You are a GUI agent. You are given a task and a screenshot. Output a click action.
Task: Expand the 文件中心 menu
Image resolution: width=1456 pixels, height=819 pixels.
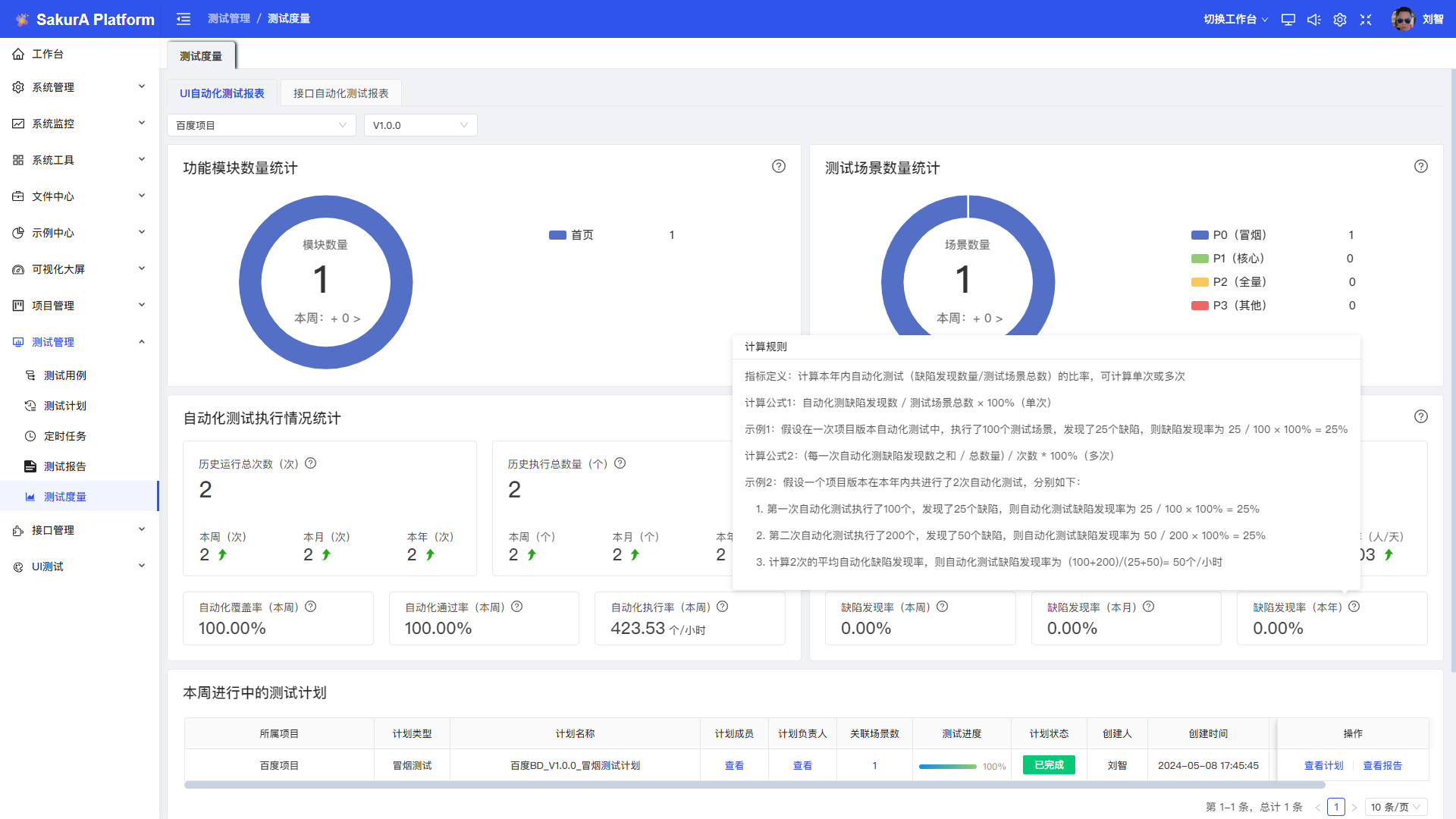(79, 196)
